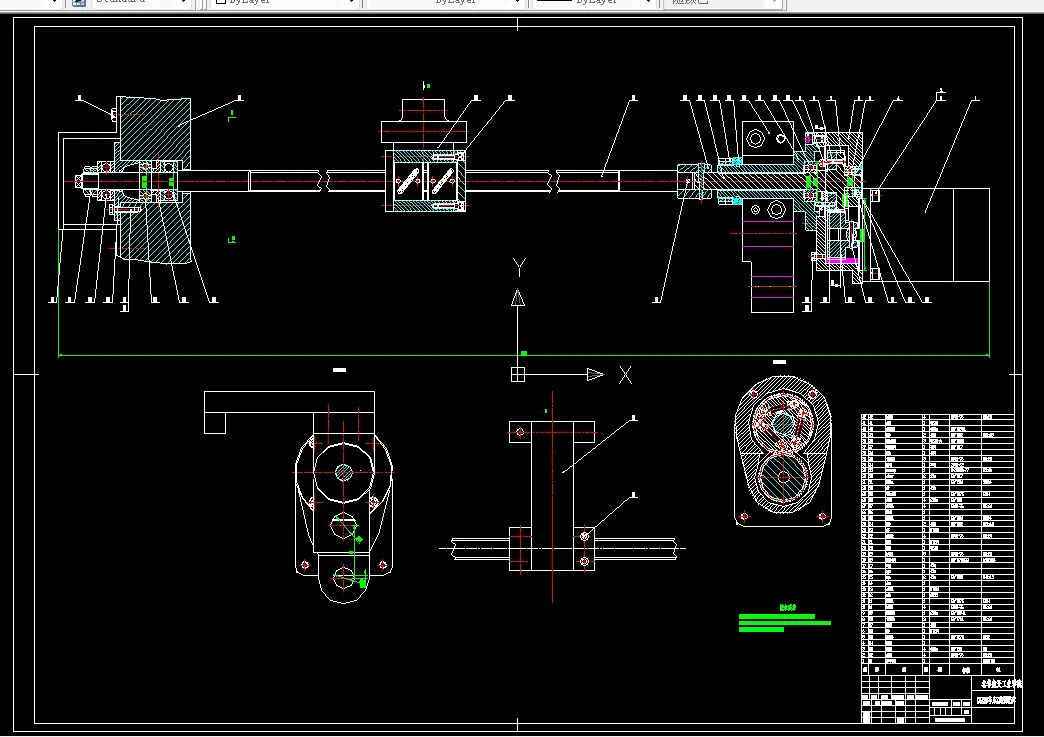Screen dimensions: 1044x737
Task: Click the X axis label of UCS icon
Action: 625,375
